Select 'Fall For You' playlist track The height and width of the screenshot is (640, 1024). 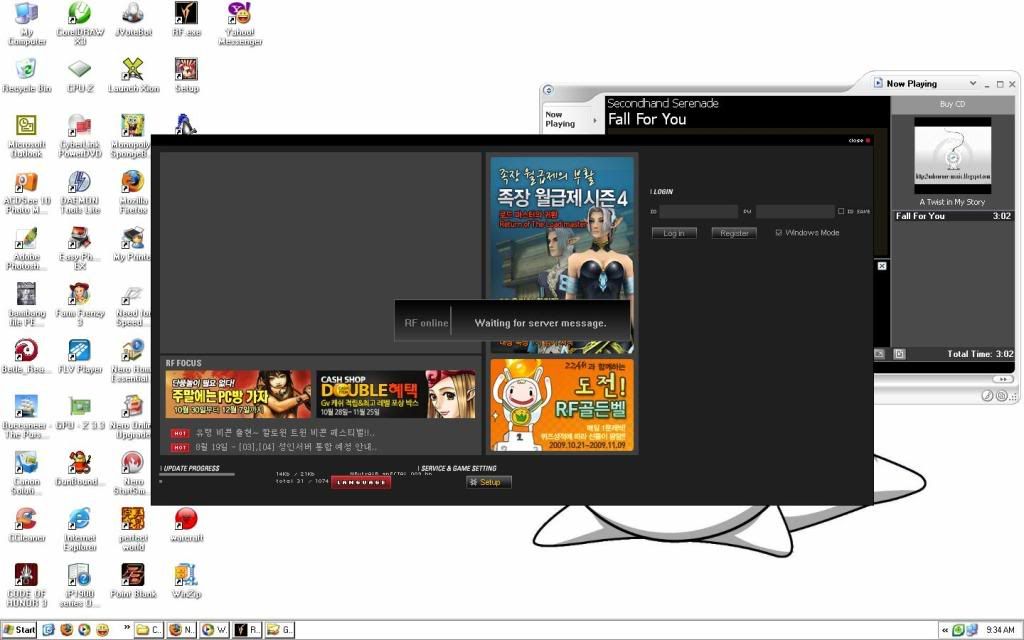(953, 216)
